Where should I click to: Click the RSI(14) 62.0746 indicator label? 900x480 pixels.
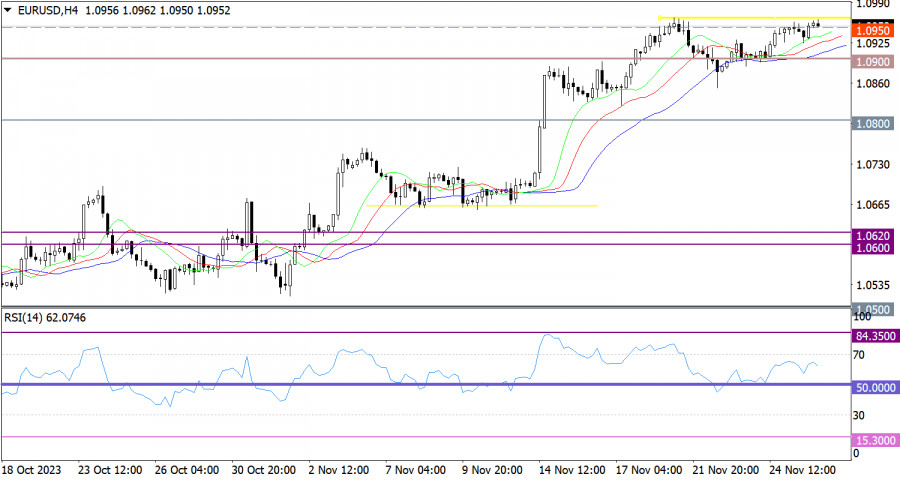pos(45,318)
